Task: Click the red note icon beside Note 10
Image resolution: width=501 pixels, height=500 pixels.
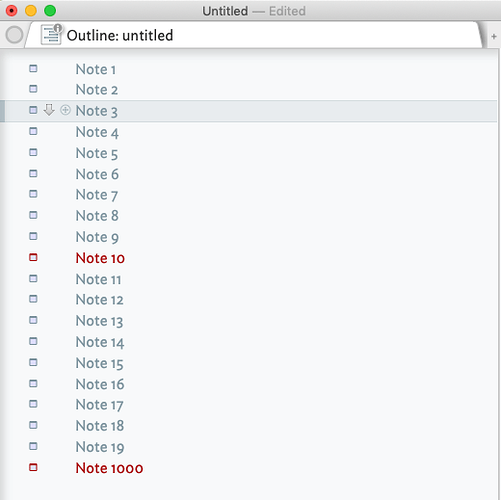Action: tap(33, 257)
